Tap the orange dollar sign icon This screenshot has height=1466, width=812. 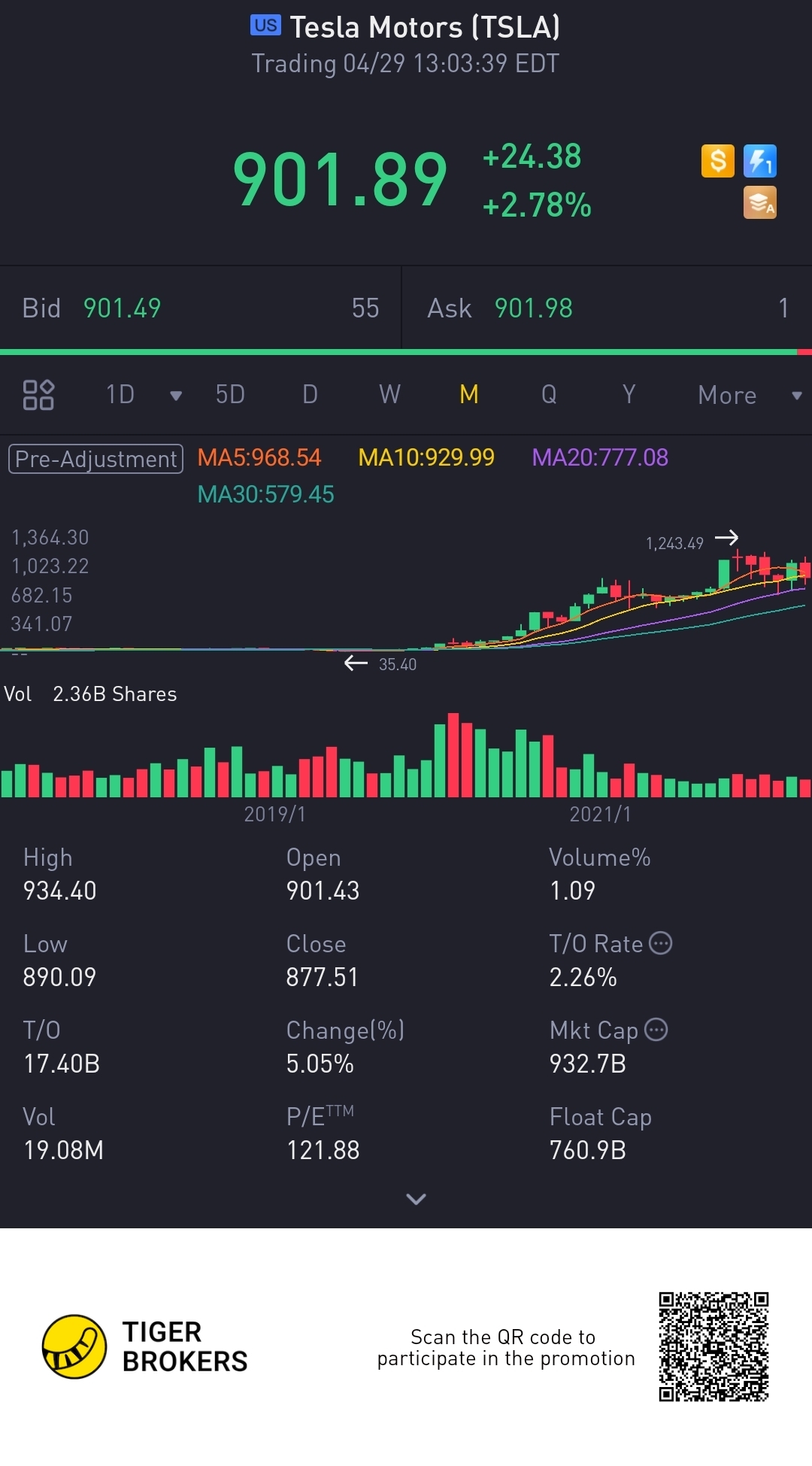[x=717, y=161]
